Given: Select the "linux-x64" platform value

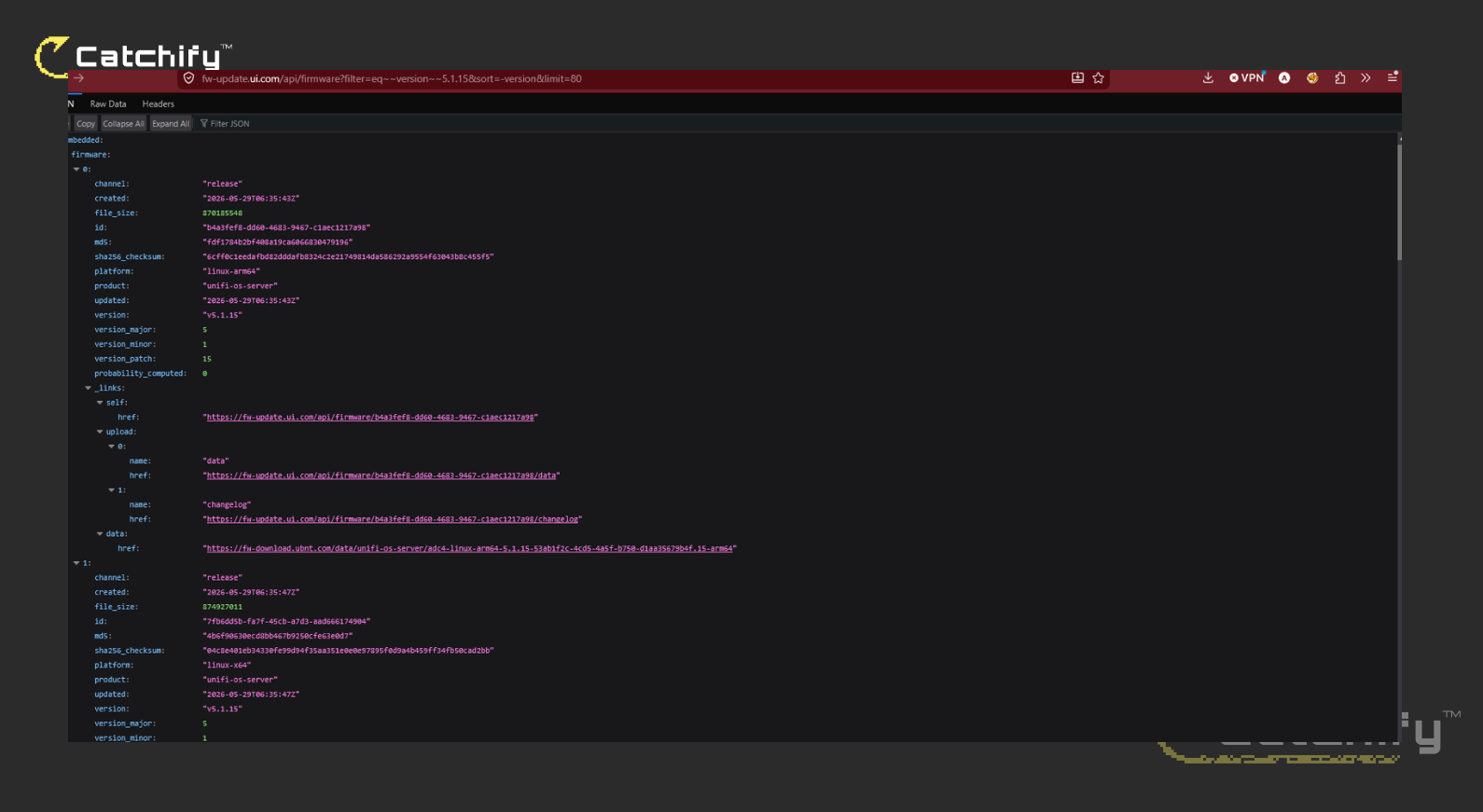Looking at the screenshot, I should (x=227, y=665).
